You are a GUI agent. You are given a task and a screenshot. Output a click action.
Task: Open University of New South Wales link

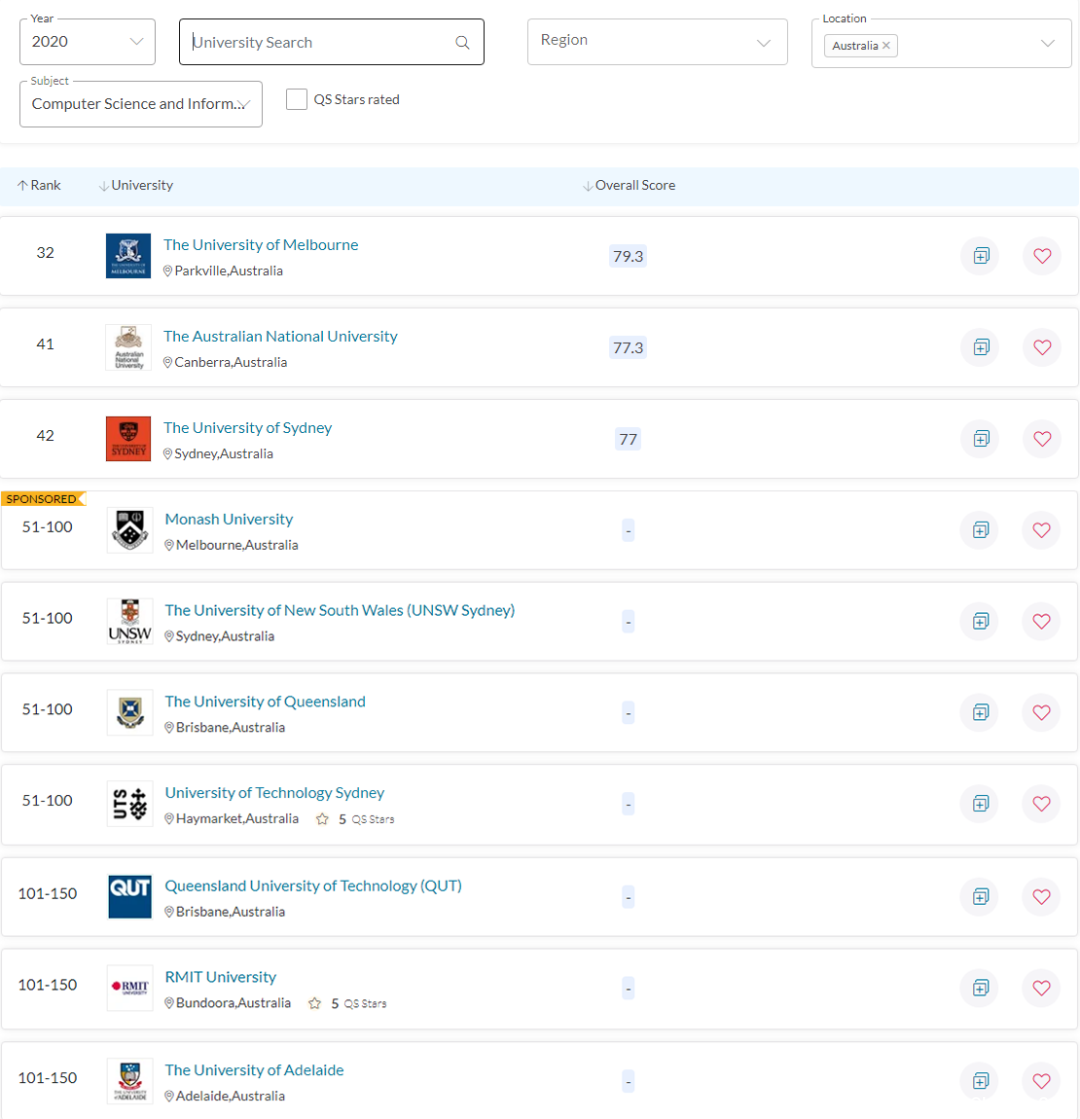pyautogui.click(x=340, y=610)
